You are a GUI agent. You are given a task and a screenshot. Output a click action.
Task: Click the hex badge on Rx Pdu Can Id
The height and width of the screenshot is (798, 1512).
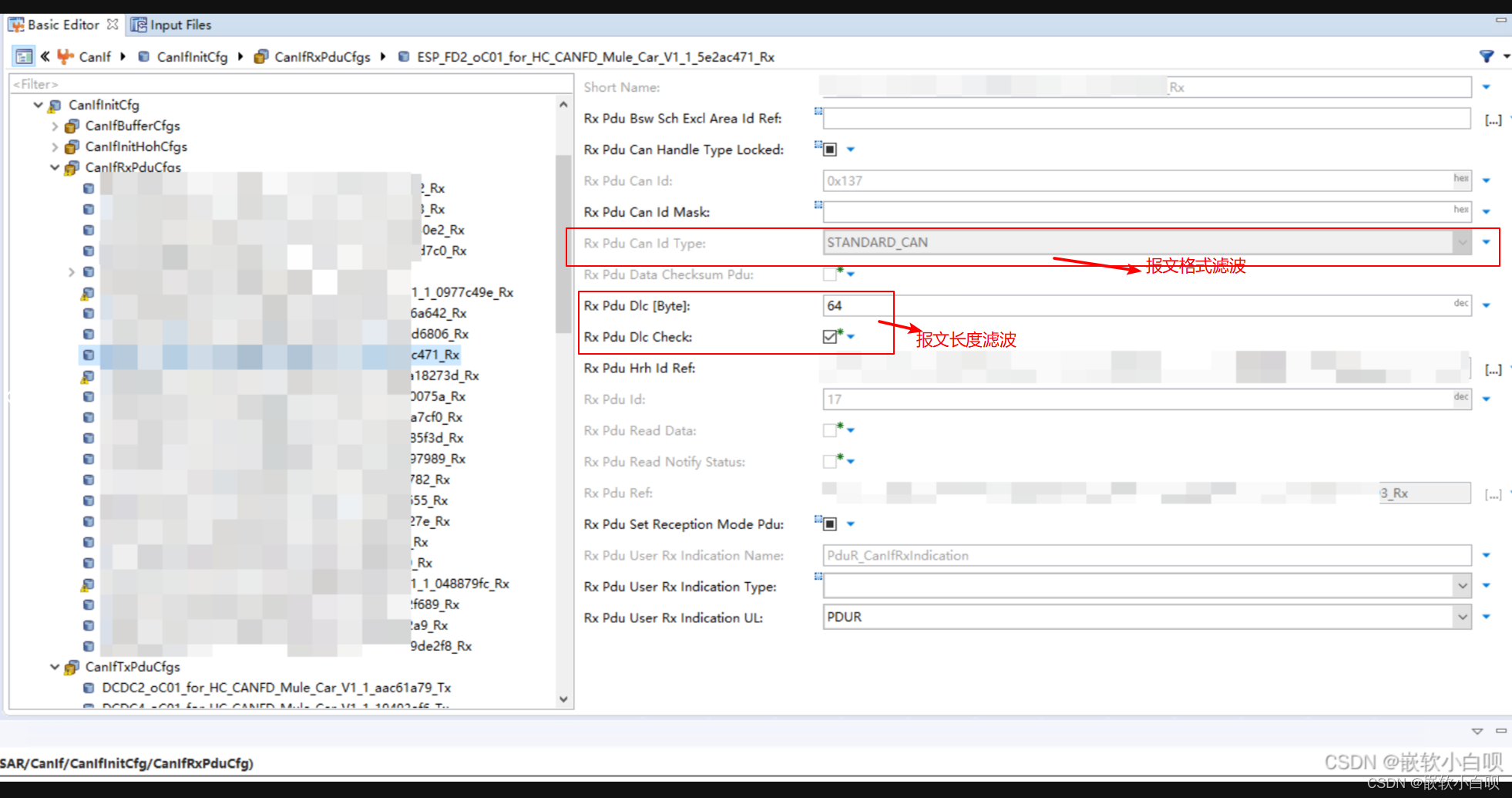(1460, 178)
